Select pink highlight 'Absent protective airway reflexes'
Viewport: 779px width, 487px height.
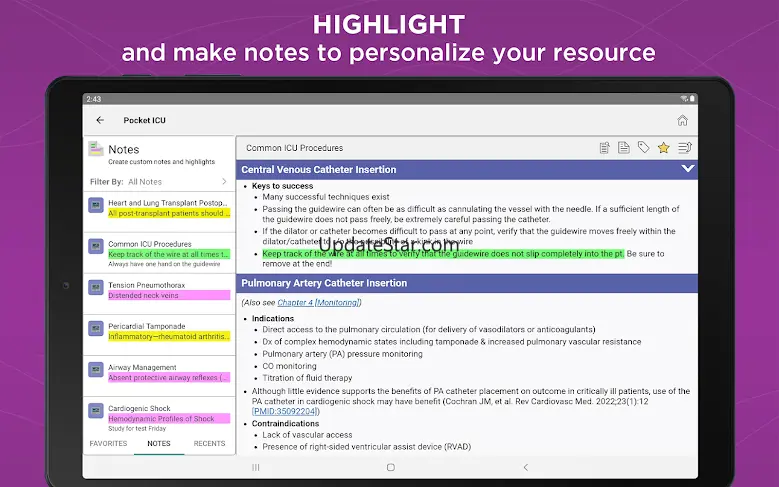click(169, 378)
